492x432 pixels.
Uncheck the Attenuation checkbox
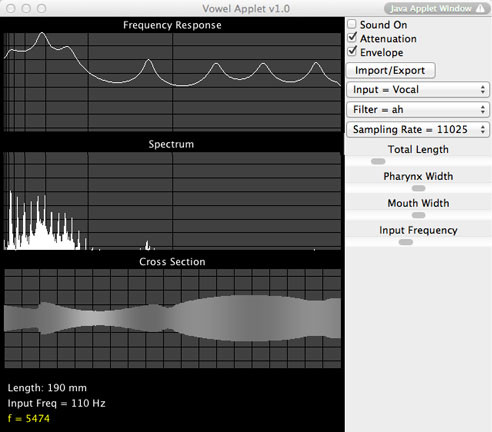pyautogui.click(x=352, y=38)
